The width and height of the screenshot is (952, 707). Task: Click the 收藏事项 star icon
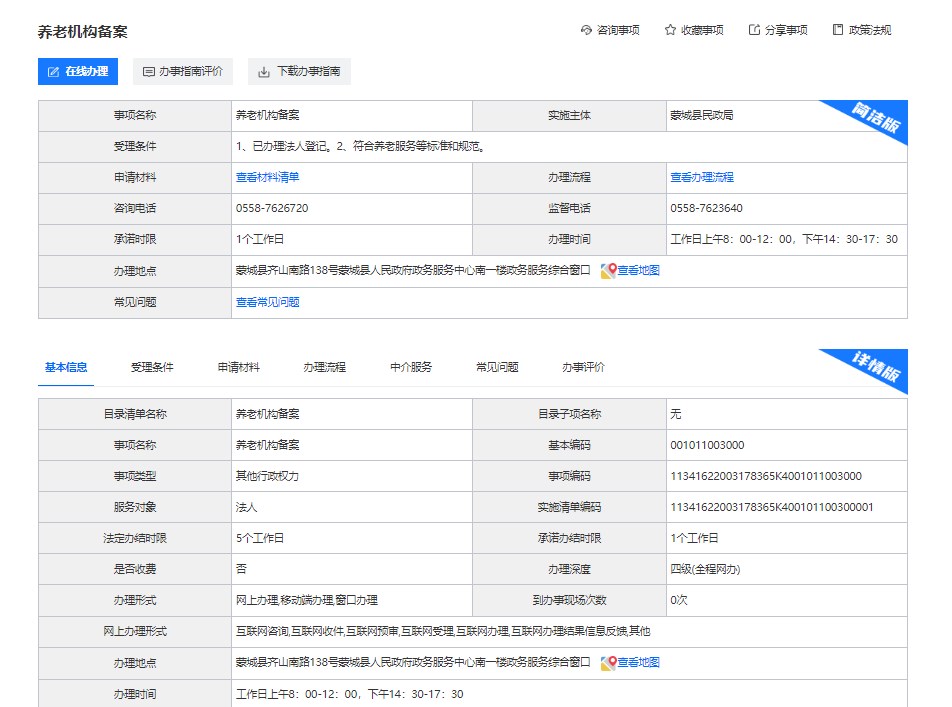tap(670, 30)
